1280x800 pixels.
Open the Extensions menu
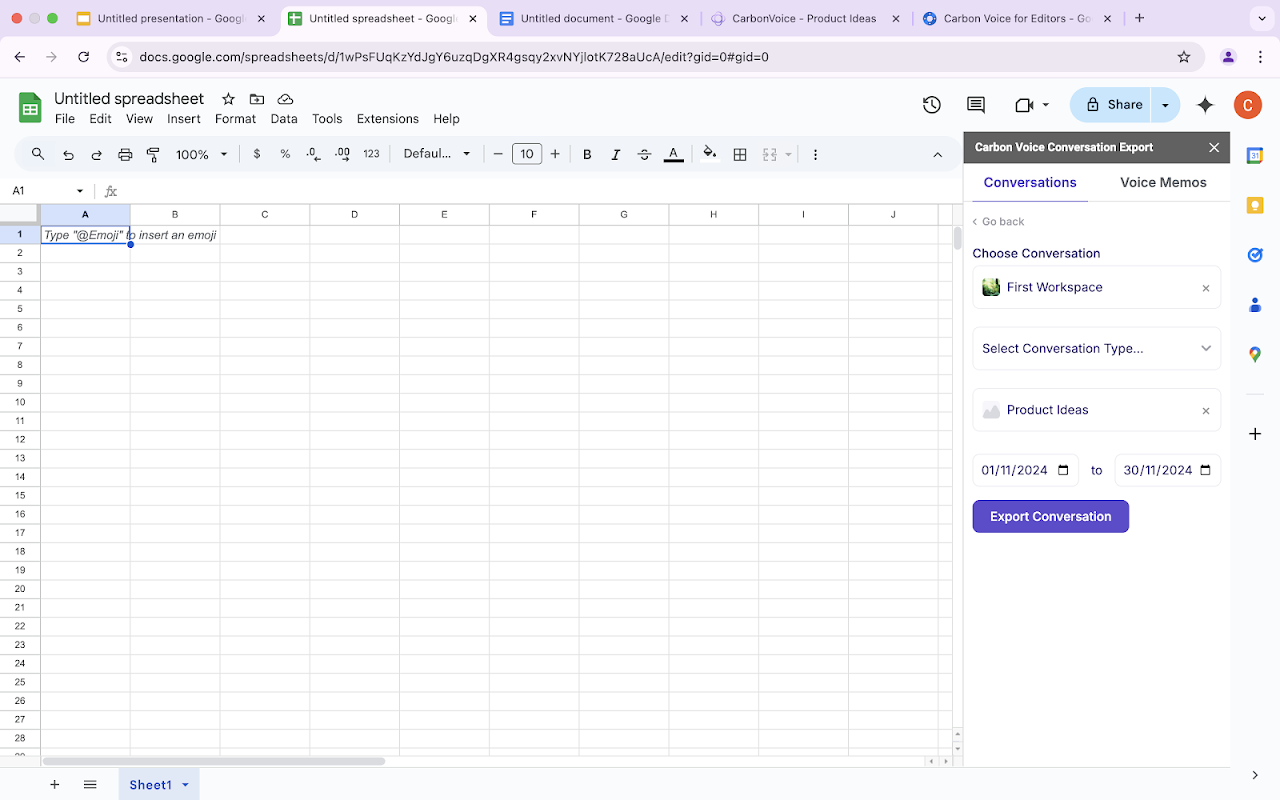pyautogui.click(x=388, y=118)
